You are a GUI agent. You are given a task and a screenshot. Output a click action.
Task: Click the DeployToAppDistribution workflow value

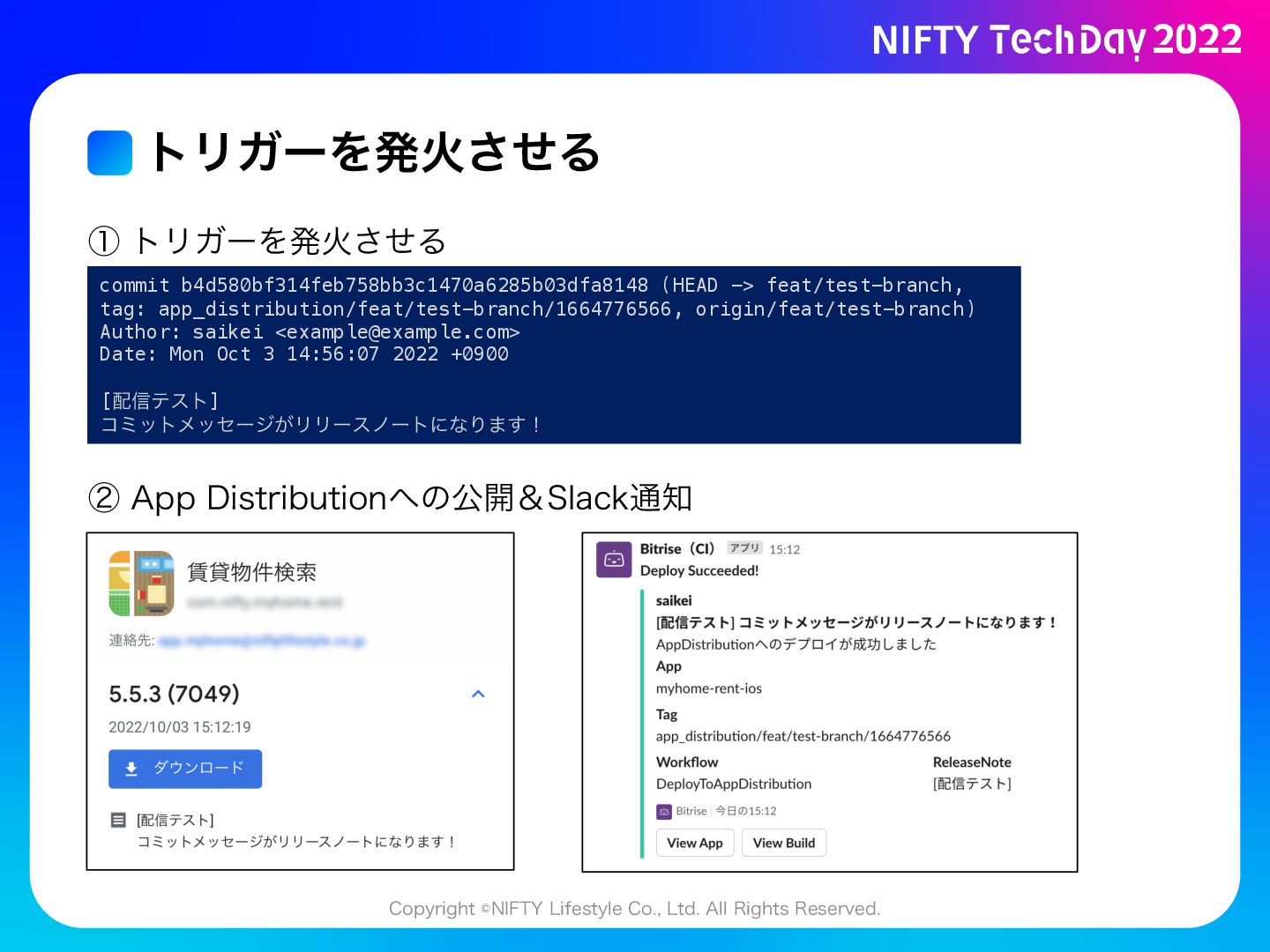coord(734,784)
